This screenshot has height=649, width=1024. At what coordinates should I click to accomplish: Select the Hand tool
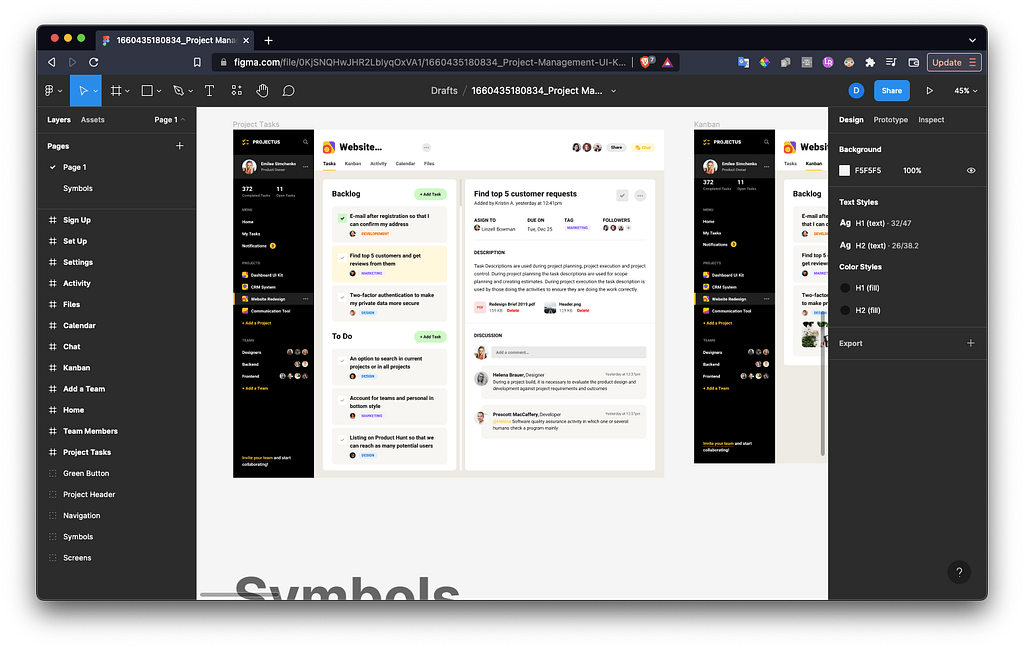[262, 91]
